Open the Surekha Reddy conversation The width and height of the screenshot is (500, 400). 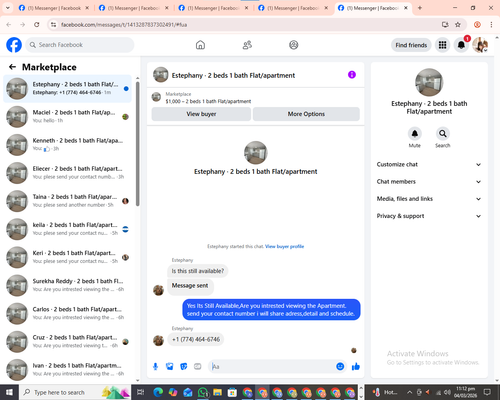pos(67,286)
